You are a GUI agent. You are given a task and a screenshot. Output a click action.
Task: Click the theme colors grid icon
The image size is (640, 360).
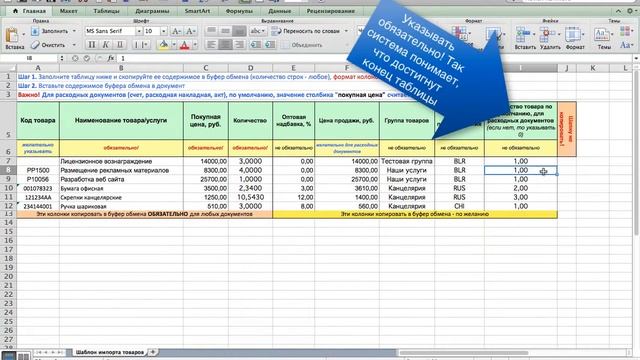pyautogui.click(x=625, y=31)
